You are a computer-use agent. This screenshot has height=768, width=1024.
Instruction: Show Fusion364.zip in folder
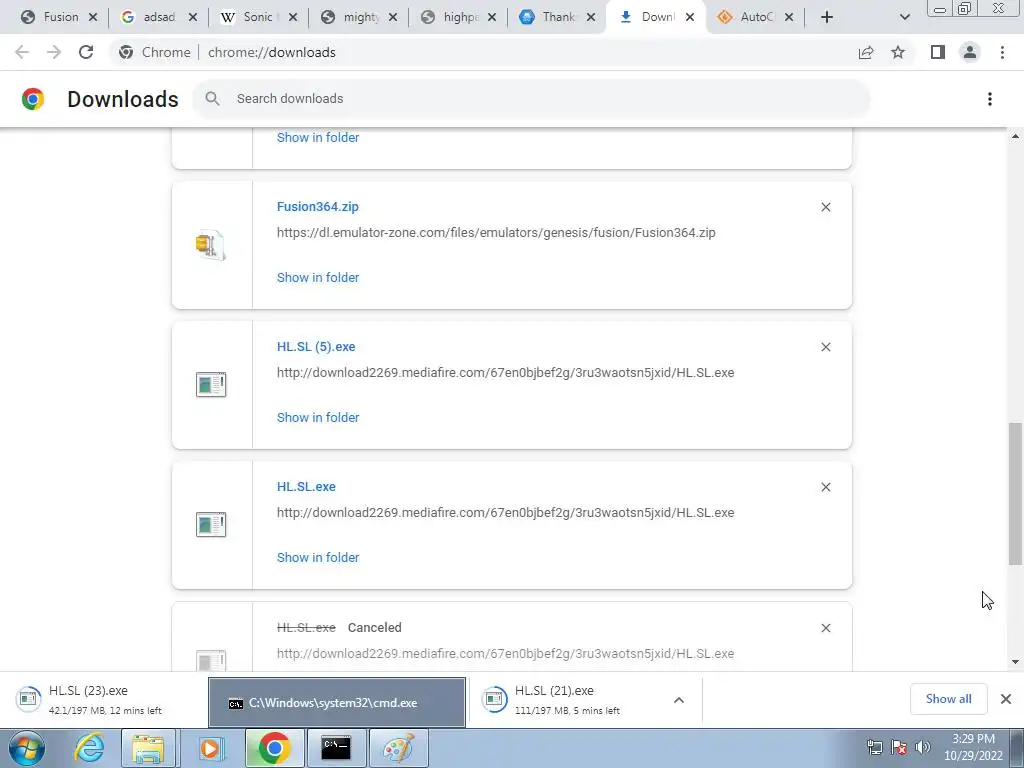[x=318, y=278]
